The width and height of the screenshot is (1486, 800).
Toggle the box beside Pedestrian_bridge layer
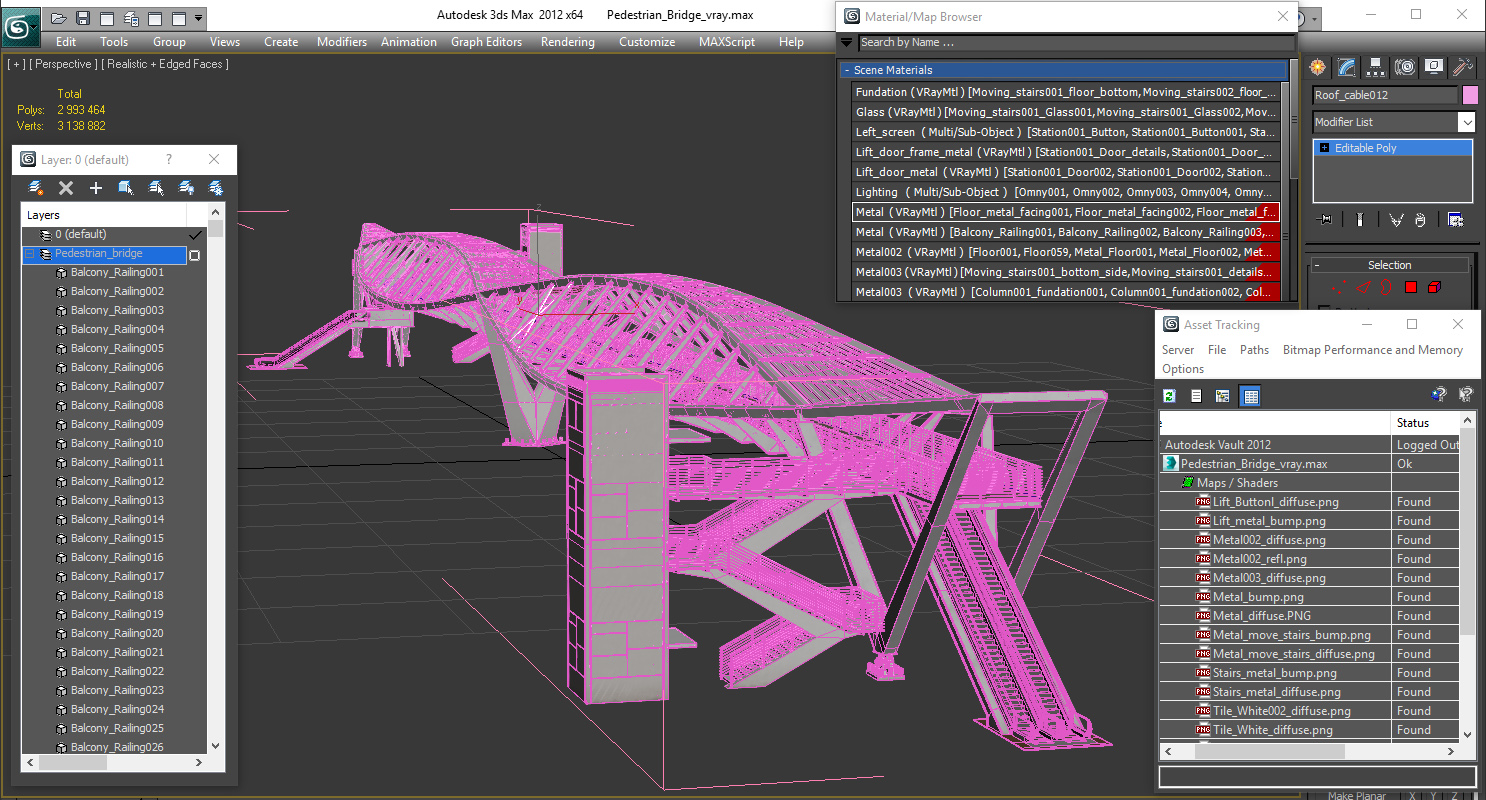click(x=195, y=255)
